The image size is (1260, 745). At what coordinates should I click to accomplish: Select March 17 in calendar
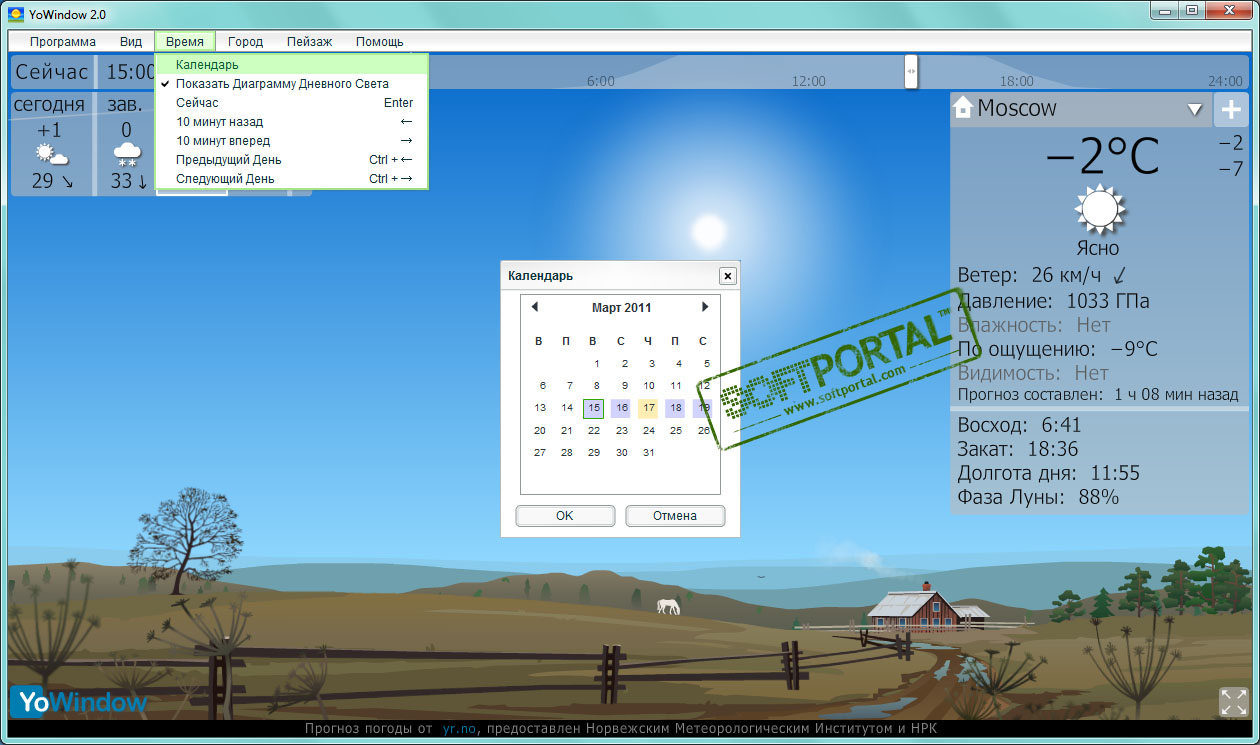[x=648, y=408]
